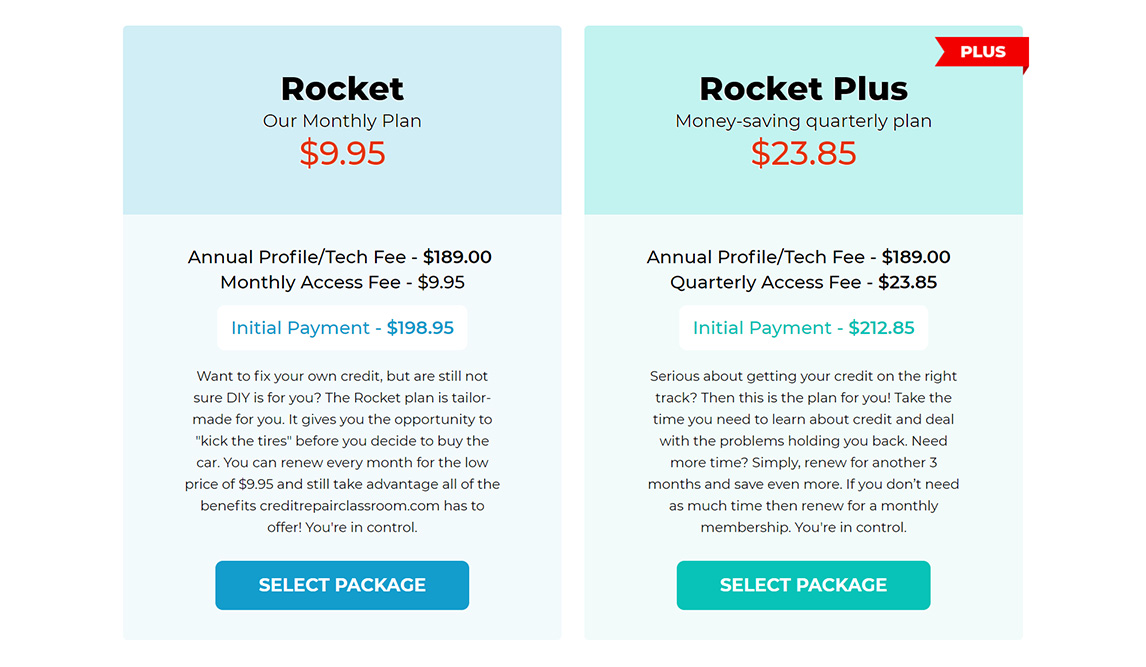Click 'Our Monthly Plan' subtitle
Viewport: 1146px width, 667px height.
pos(342,121)
